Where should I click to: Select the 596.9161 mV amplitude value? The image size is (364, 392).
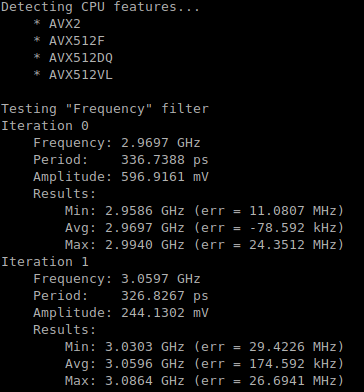(165, 177)
